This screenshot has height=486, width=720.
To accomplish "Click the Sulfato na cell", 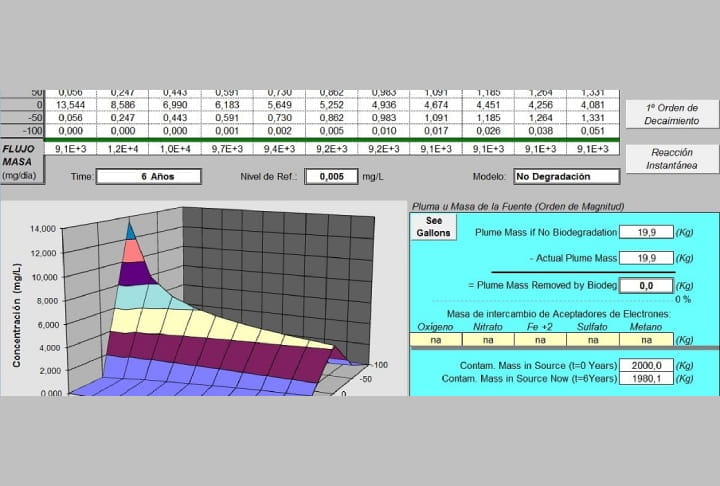I will [x=593, y=340].
